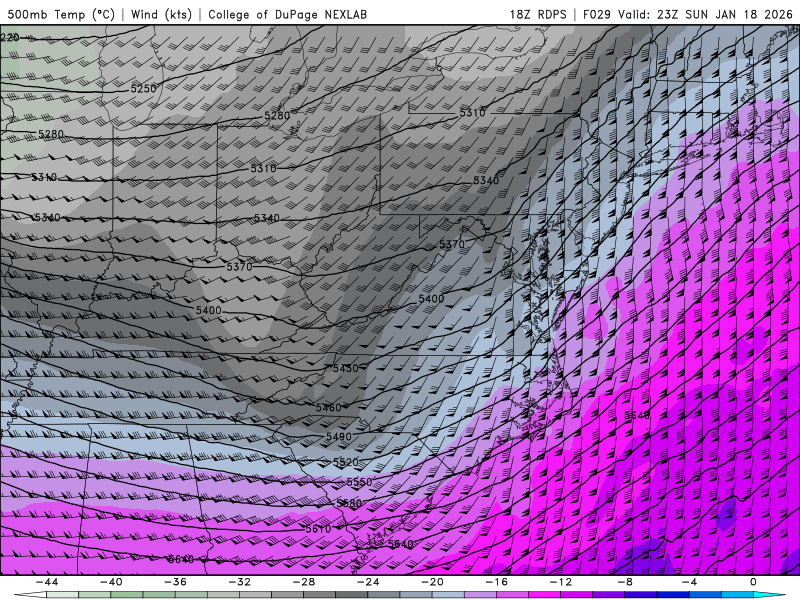Click the 5460 height contour label
The image size is (800, 600).
pos(328,407)
